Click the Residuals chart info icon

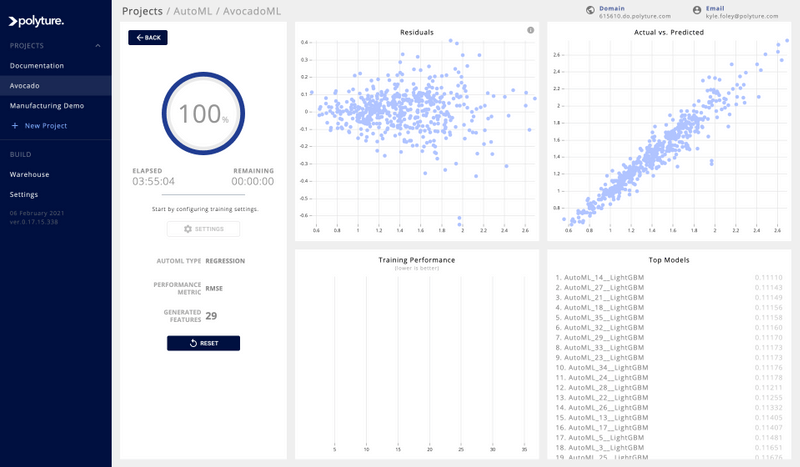(531, 30)
